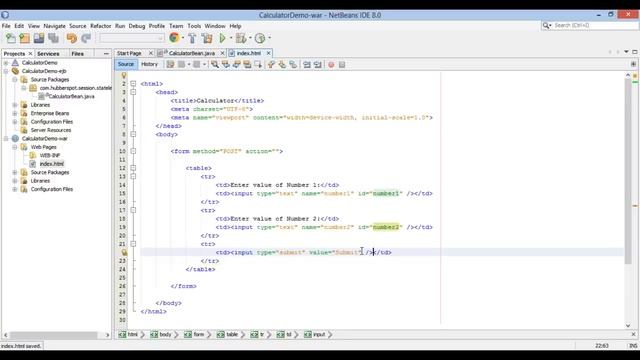Open the dropdown arrow next to Profile Project

[x=269, y=38]
